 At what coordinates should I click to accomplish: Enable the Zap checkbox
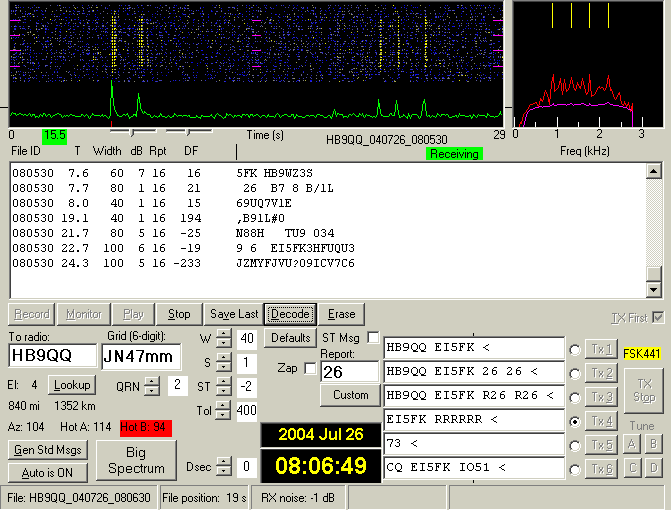[x=310, y=367]
